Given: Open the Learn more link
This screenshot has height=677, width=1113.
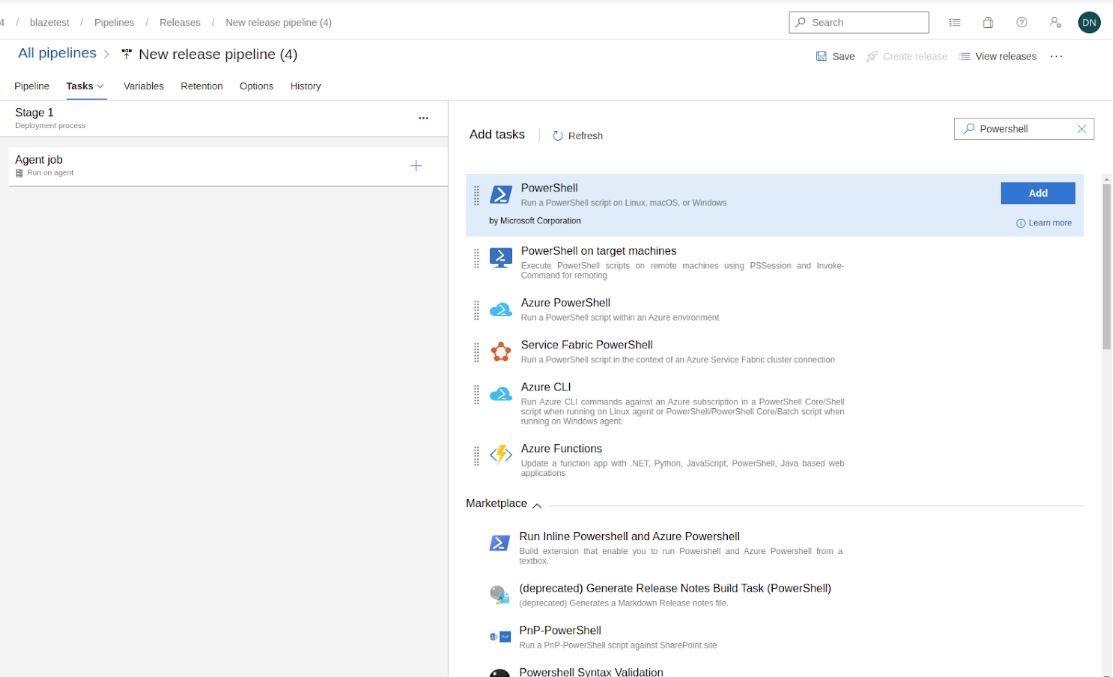Looking at the screenshot, I should 1050,223.
